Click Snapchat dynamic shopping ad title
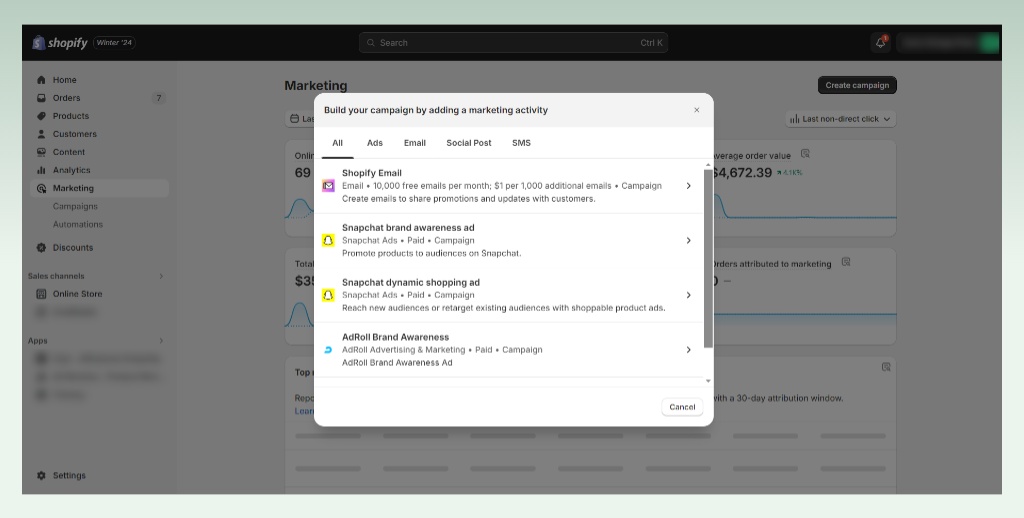 [411, 283]
